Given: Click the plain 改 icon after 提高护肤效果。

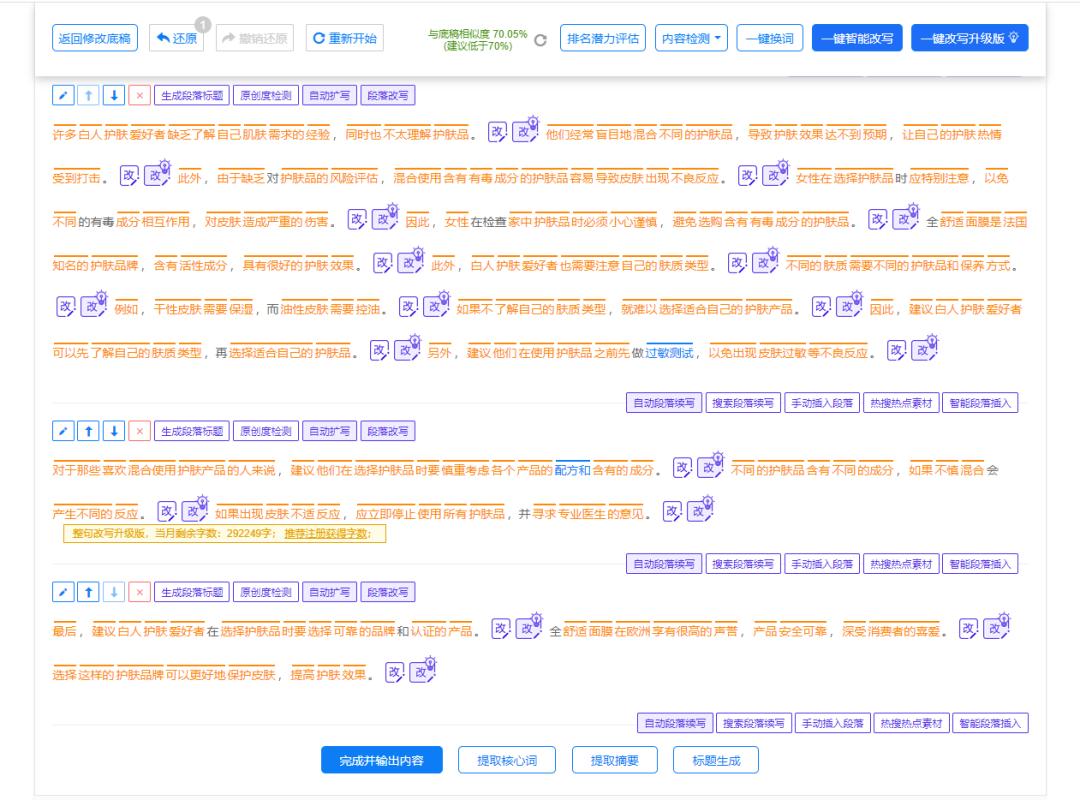Looking at the screenshot, I should click(395, 671).
